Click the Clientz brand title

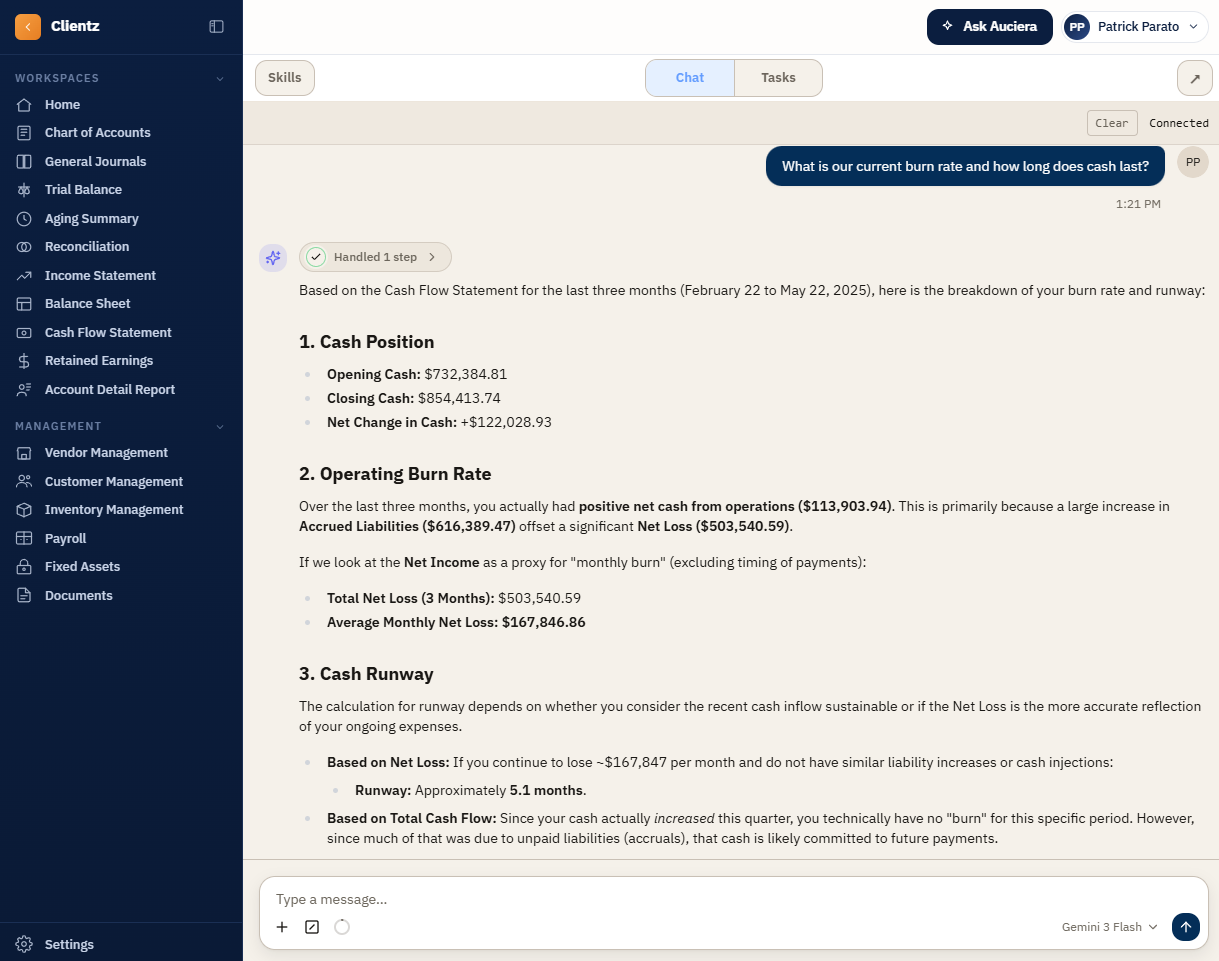[x=75, y=27]
